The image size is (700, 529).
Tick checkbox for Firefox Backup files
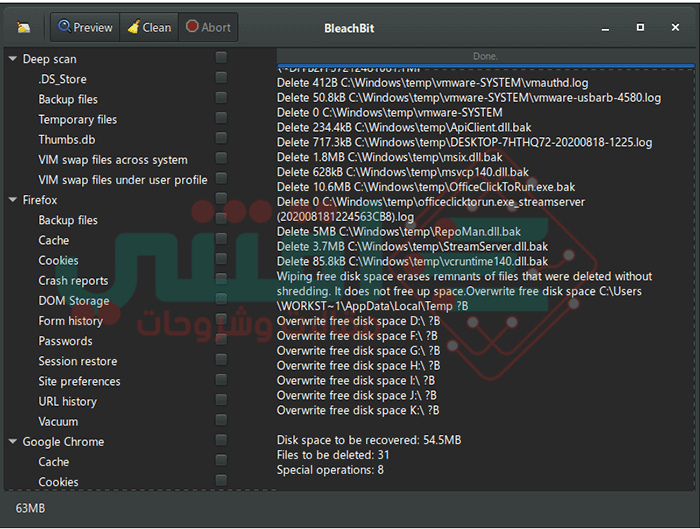221,218
